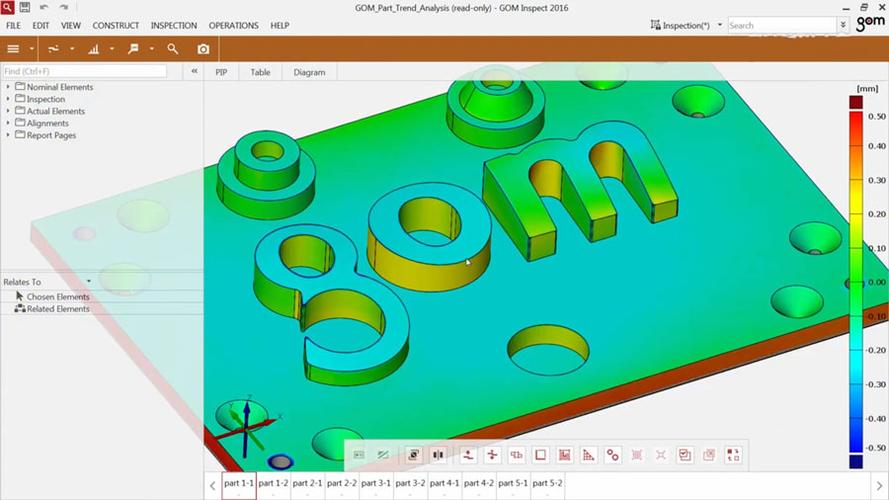Expand the search options double chevron

pyautogui.click(x=843, y=25)
